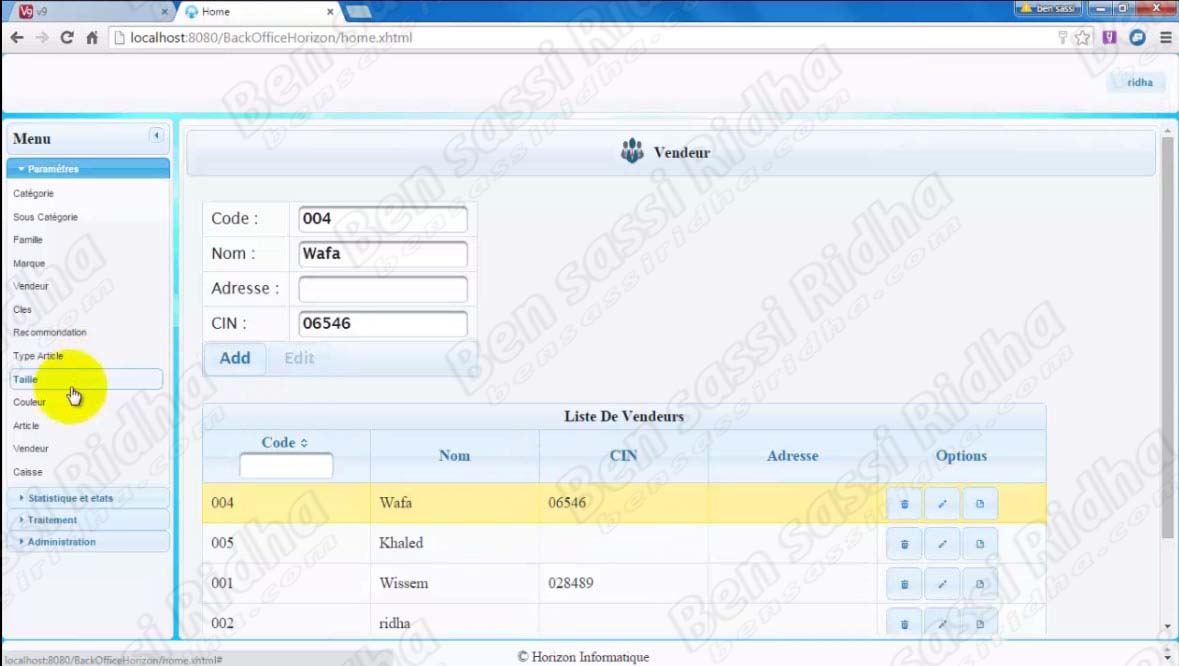Select Catégorie in the sidebar menu
This screenshot has height=666, width=1179.
pos(34,194)
